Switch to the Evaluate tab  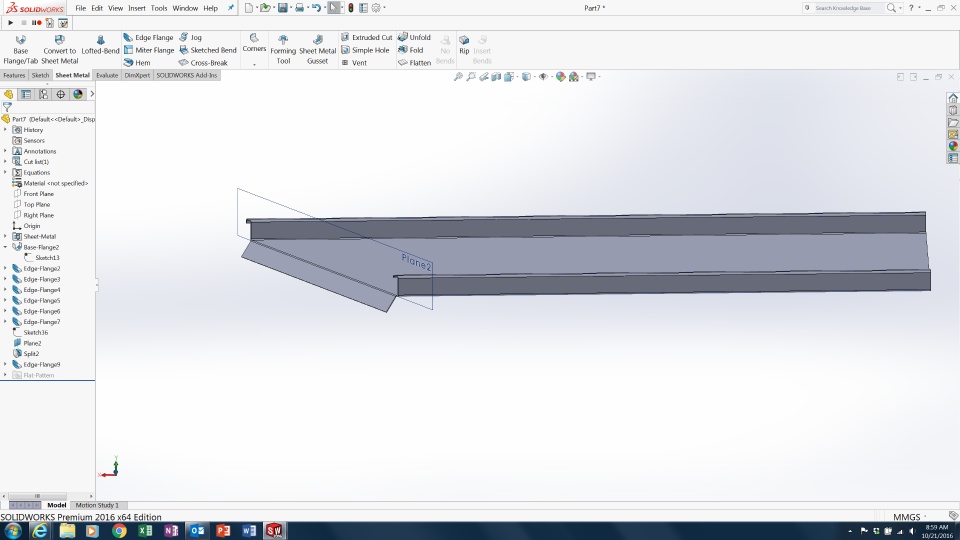tap(107, 75)
